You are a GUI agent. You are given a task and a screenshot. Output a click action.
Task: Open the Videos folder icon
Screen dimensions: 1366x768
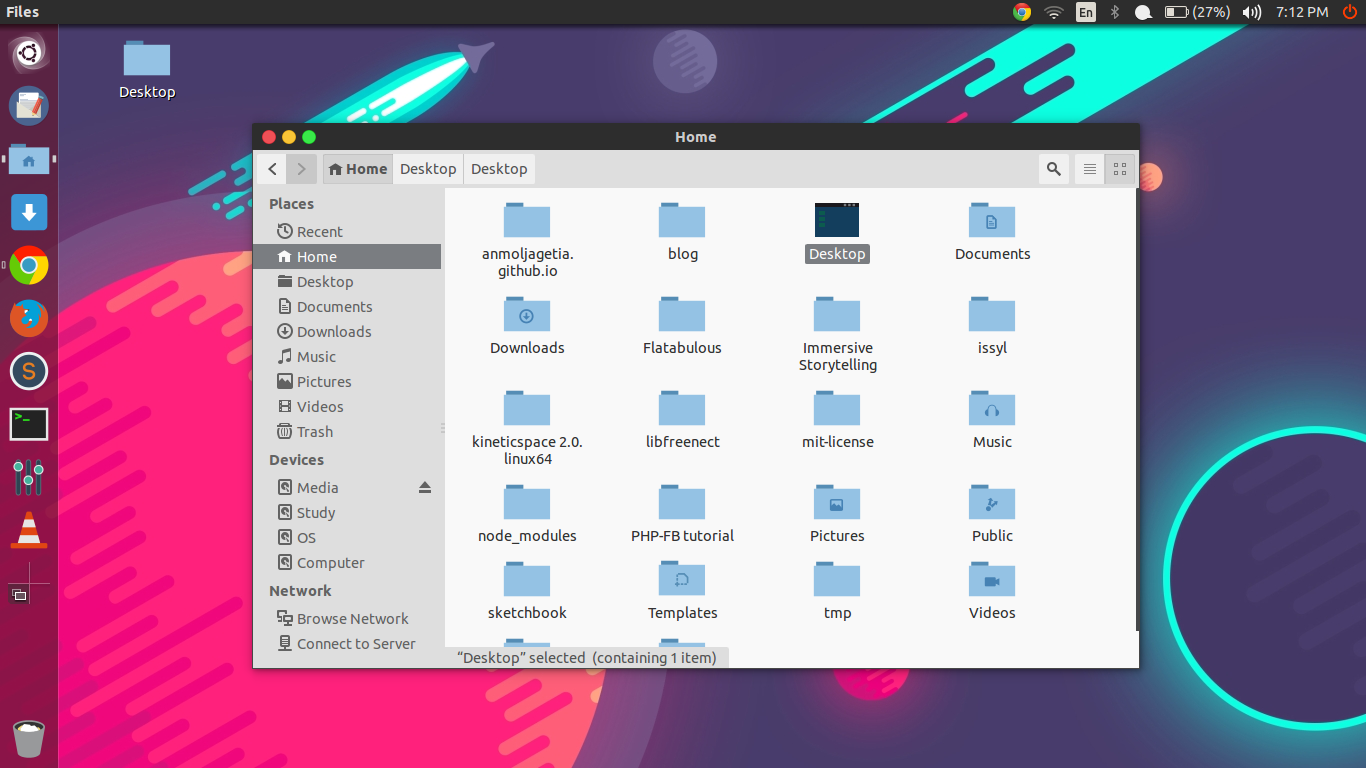pos(992,581)
